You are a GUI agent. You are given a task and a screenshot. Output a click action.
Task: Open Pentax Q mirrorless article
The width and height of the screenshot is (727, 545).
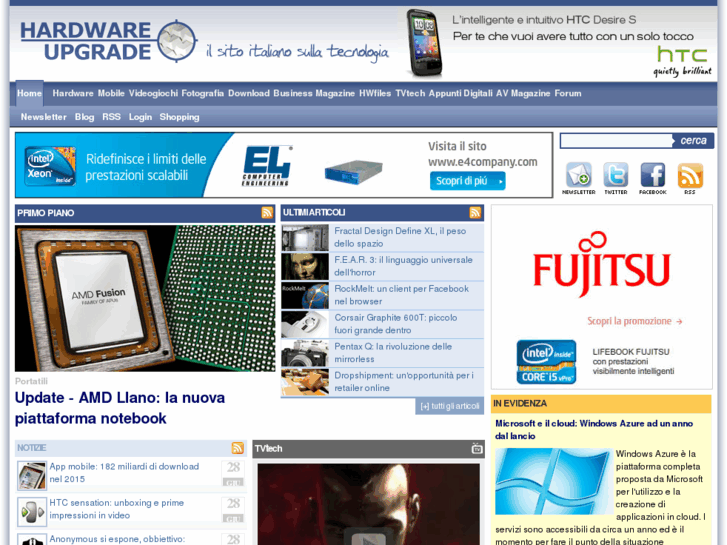pos(393,353)
